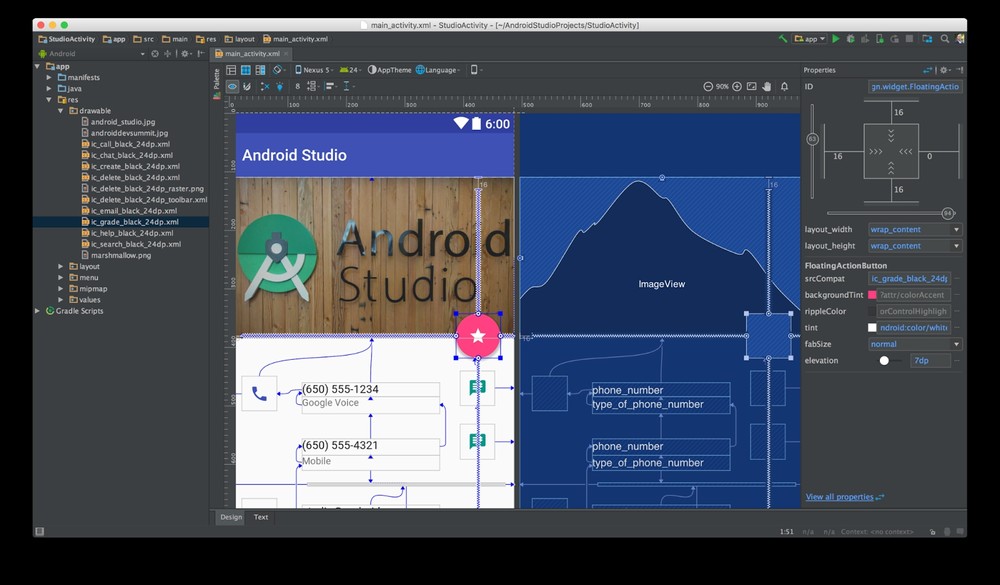Zoom in the layout with plus icon
The width and height of the screenshot is (1000, 585).
[x=737, y=87]
